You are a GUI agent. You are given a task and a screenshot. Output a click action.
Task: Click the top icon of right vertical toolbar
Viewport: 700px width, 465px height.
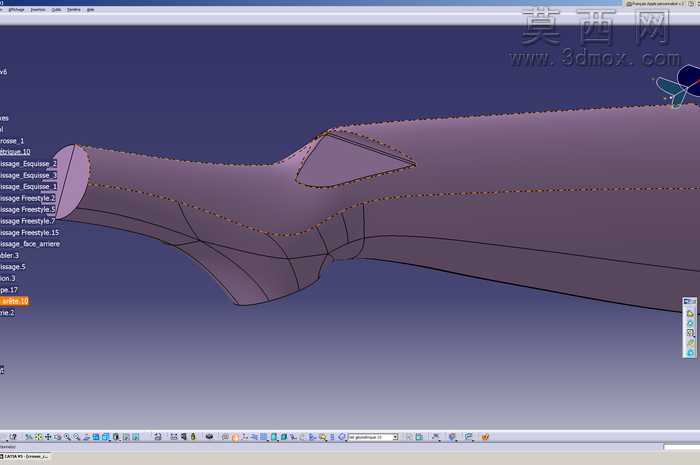click(x=690, y=314)
